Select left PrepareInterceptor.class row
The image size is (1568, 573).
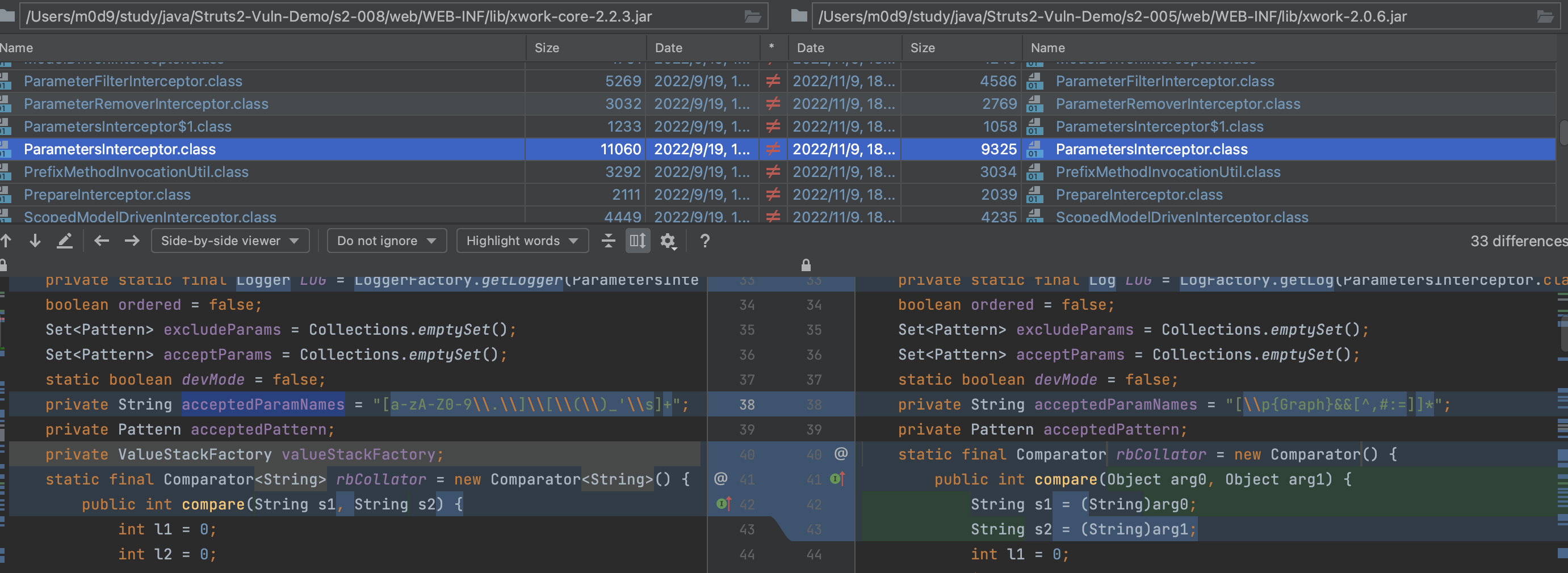tap(262, 195)
